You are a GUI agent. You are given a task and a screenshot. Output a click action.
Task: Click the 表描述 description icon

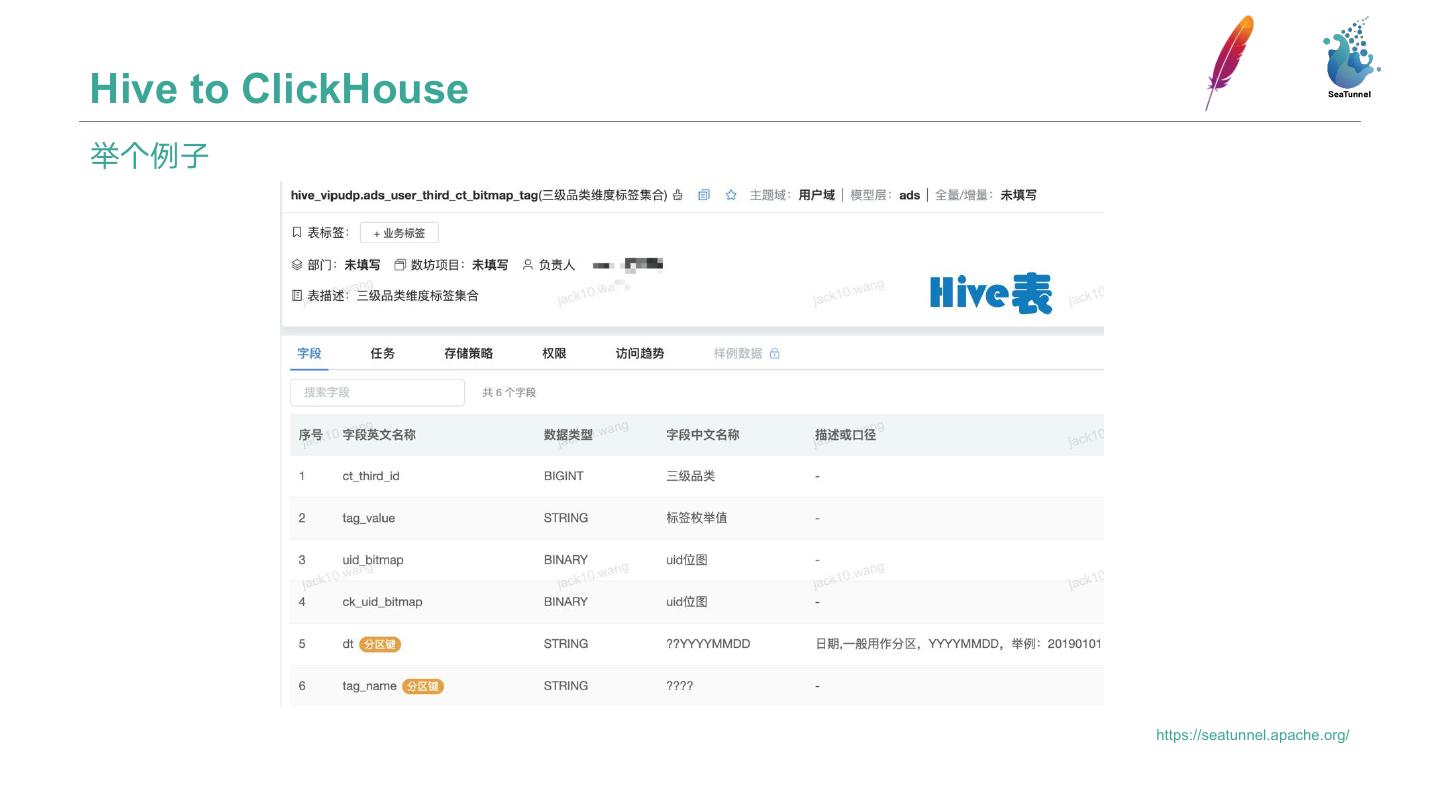tap(297, 295)
